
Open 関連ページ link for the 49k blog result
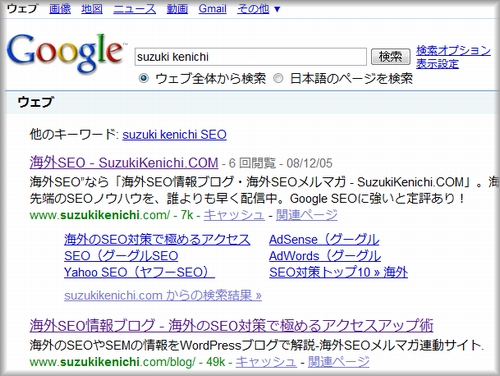coord(339,362)
